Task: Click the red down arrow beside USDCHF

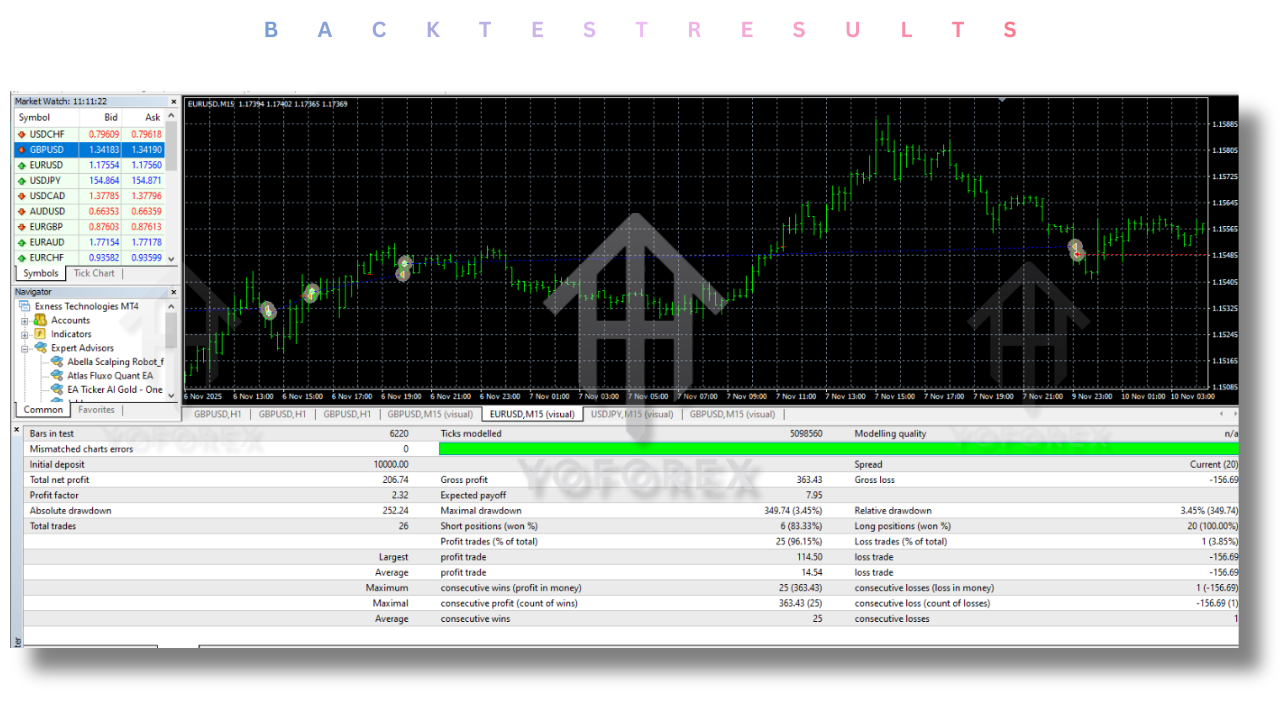Action: coord(21,134)
